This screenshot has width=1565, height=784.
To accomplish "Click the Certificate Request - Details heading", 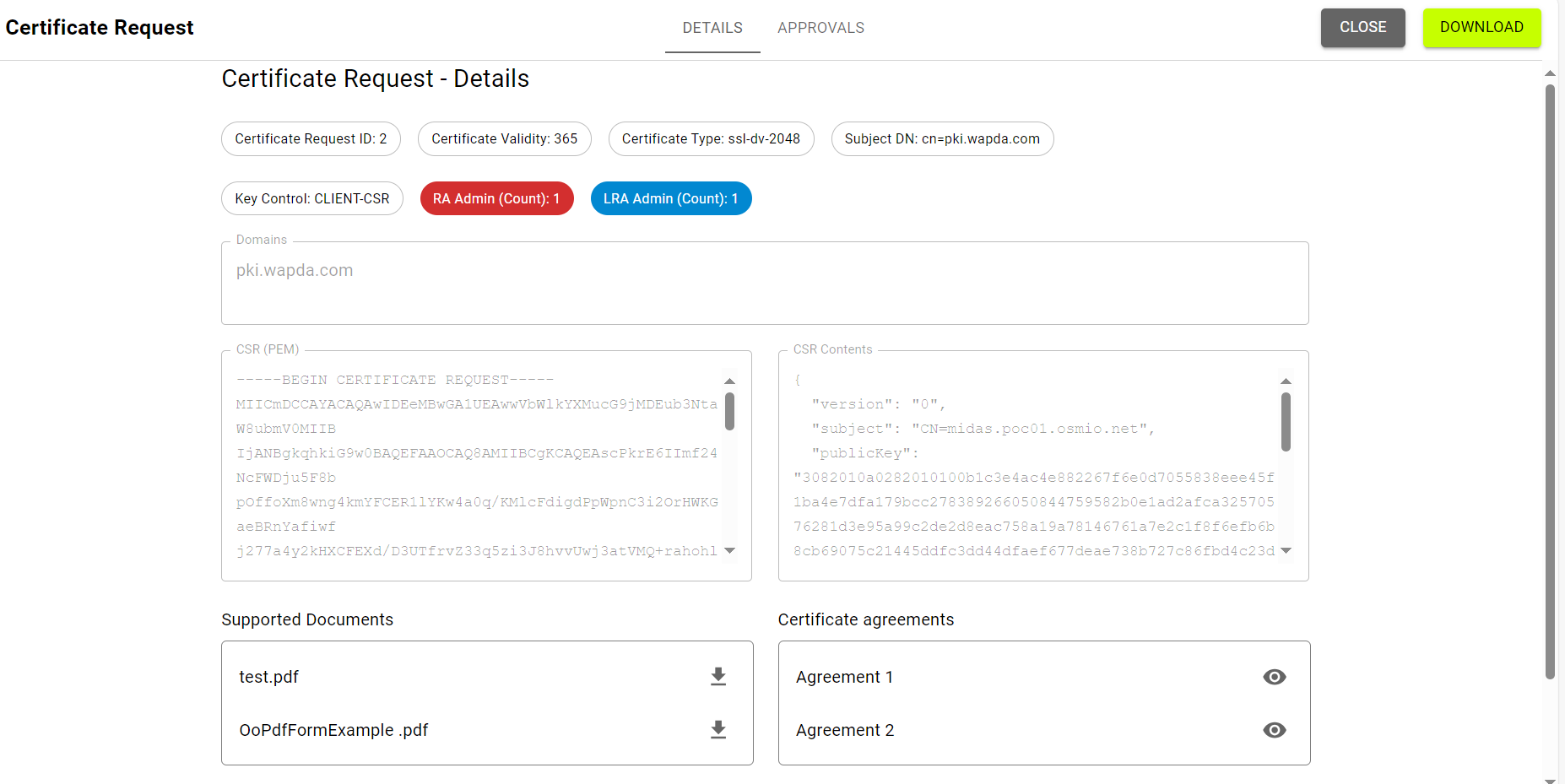I will [x=376, y=78].
